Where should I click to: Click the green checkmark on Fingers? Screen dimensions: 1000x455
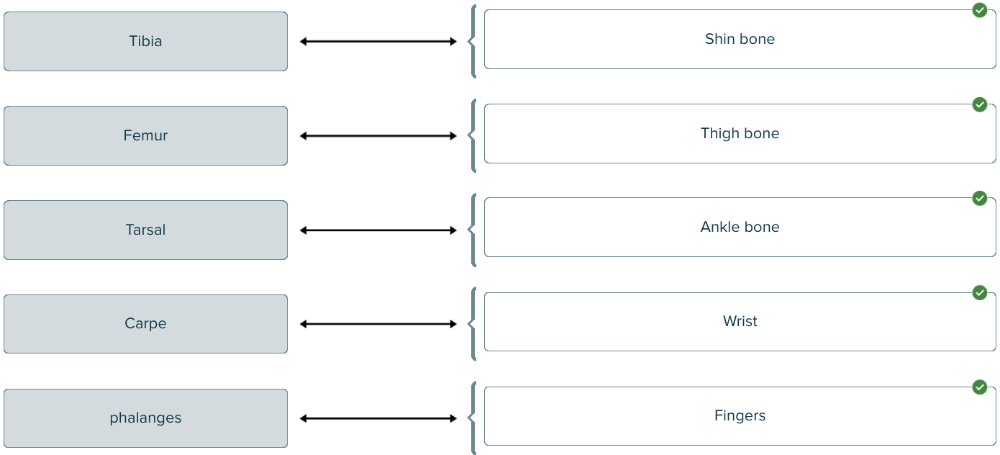979,387
